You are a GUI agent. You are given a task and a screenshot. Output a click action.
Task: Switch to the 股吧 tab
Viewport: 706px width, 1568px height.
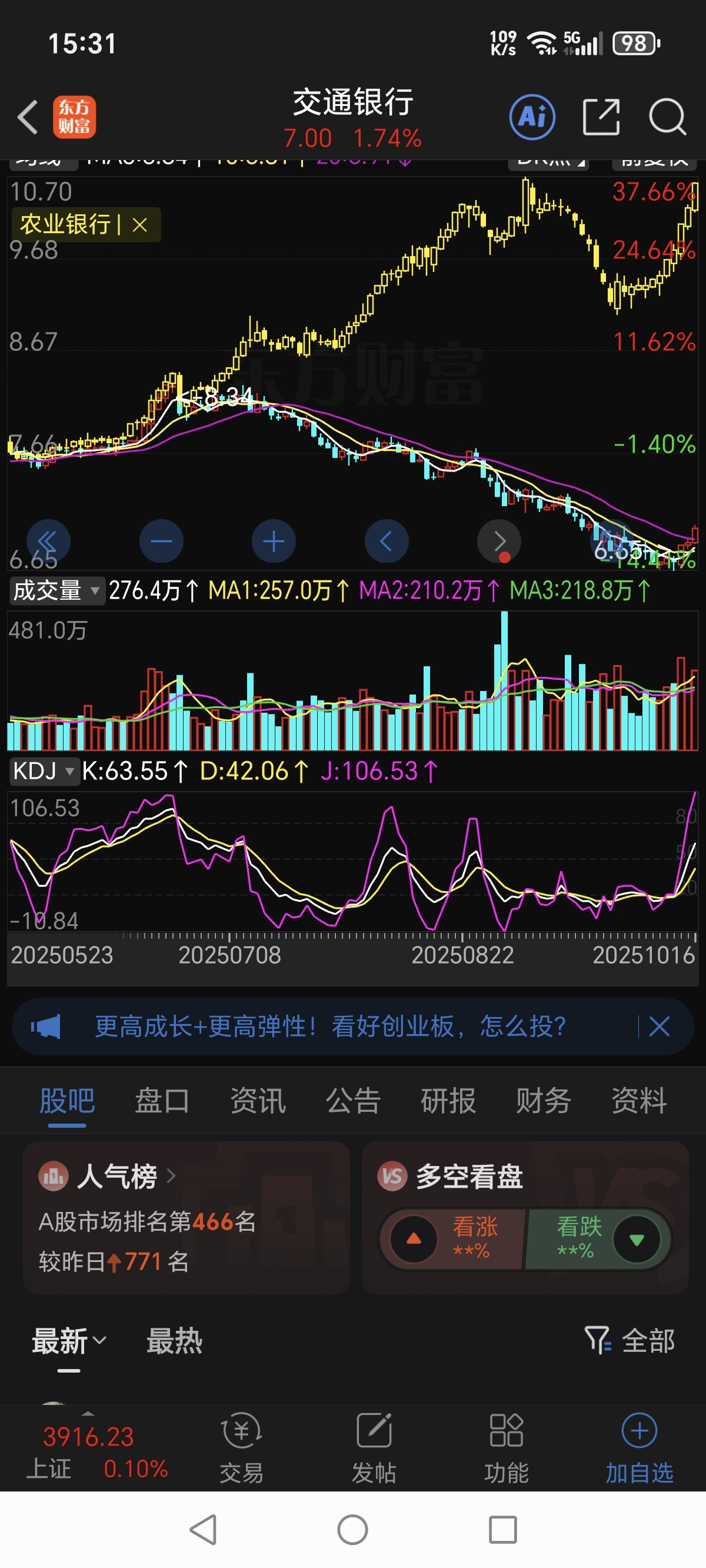point(67,1101)
